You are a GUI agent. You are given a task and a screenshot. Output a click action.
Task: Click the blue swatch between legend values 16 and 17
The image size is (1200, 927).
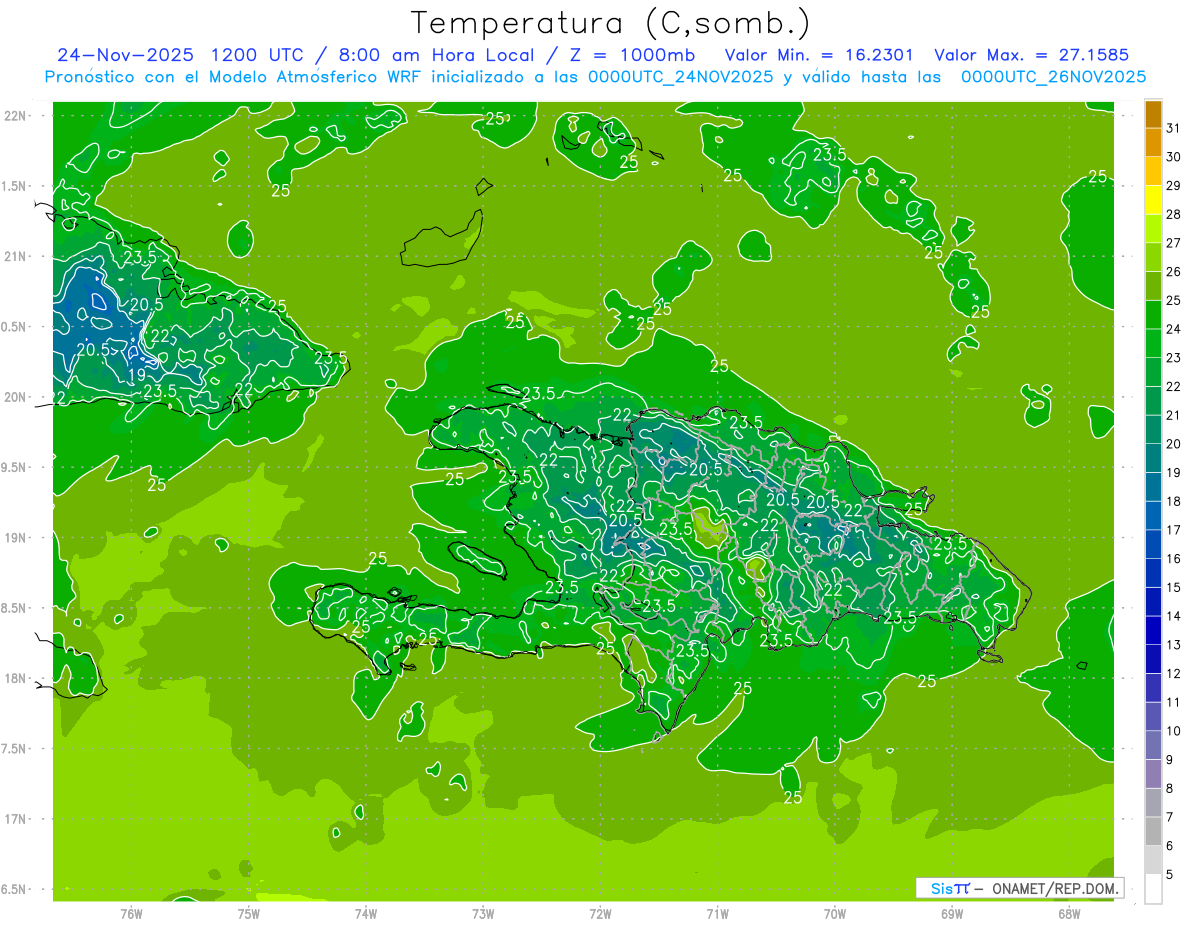click(1153, 545)
